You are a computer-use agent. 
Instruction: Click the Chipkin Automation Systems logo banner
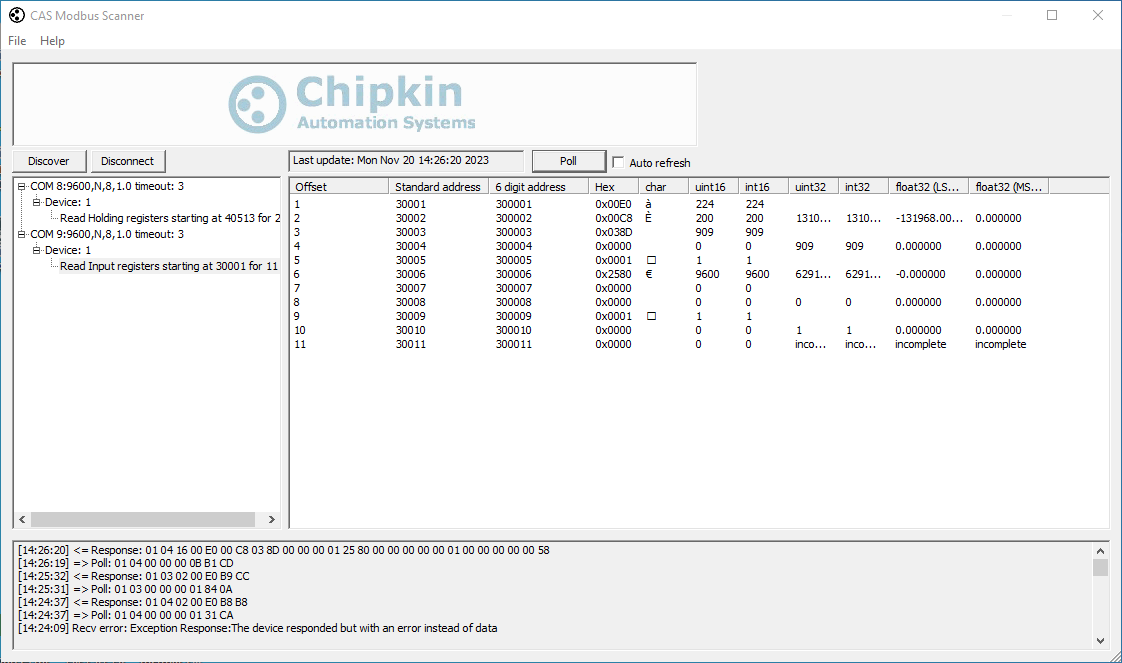(x=354, y=104)
